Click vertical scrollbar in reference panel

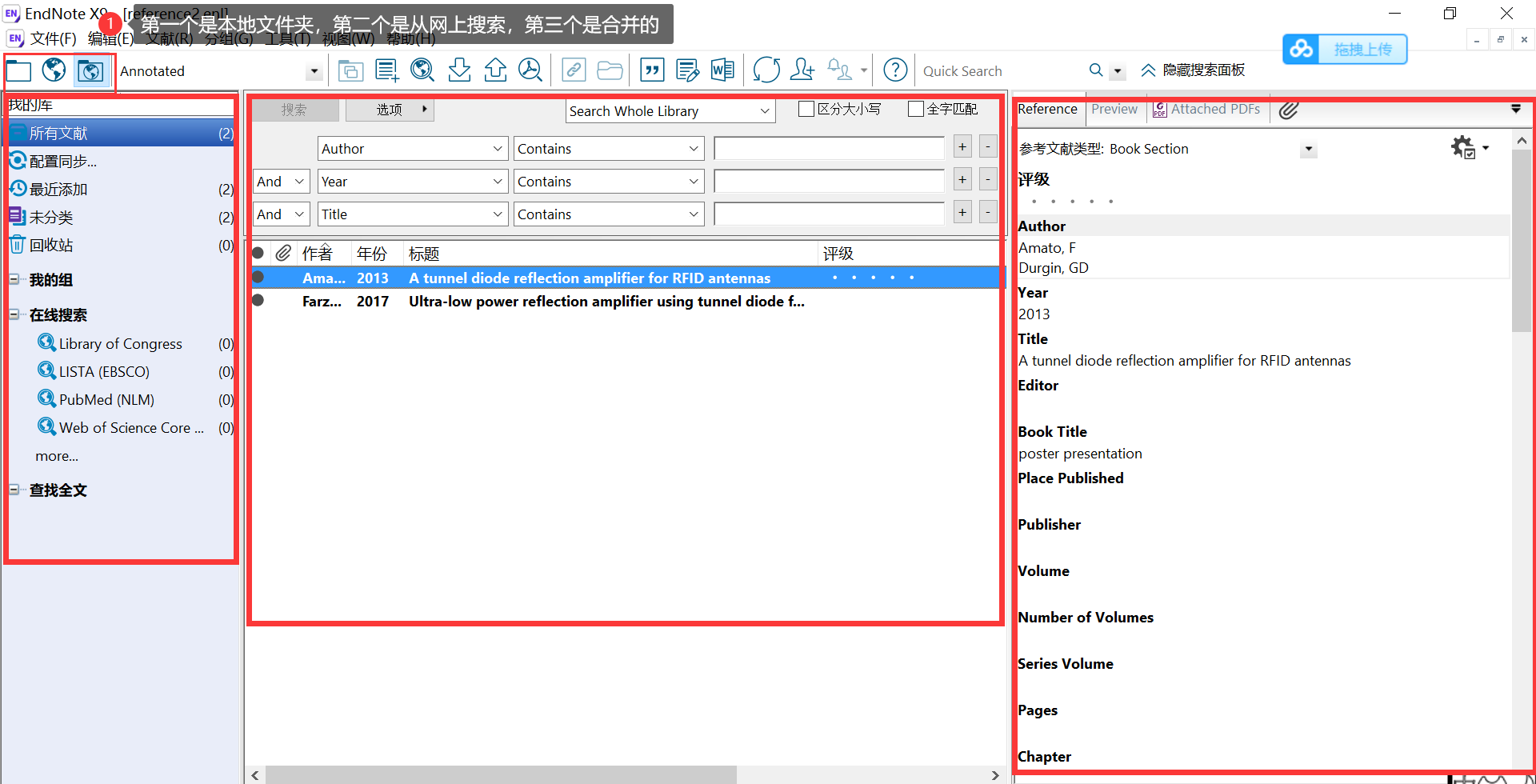[1521, 240]
